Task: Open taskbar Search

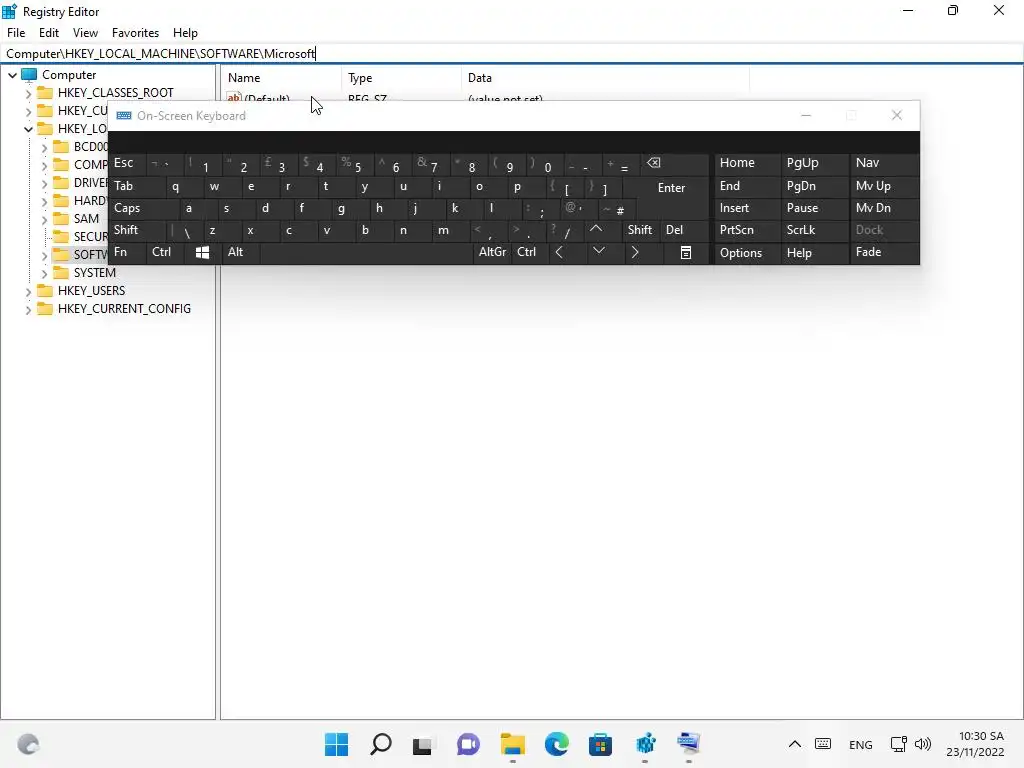Action: (381, 744)
